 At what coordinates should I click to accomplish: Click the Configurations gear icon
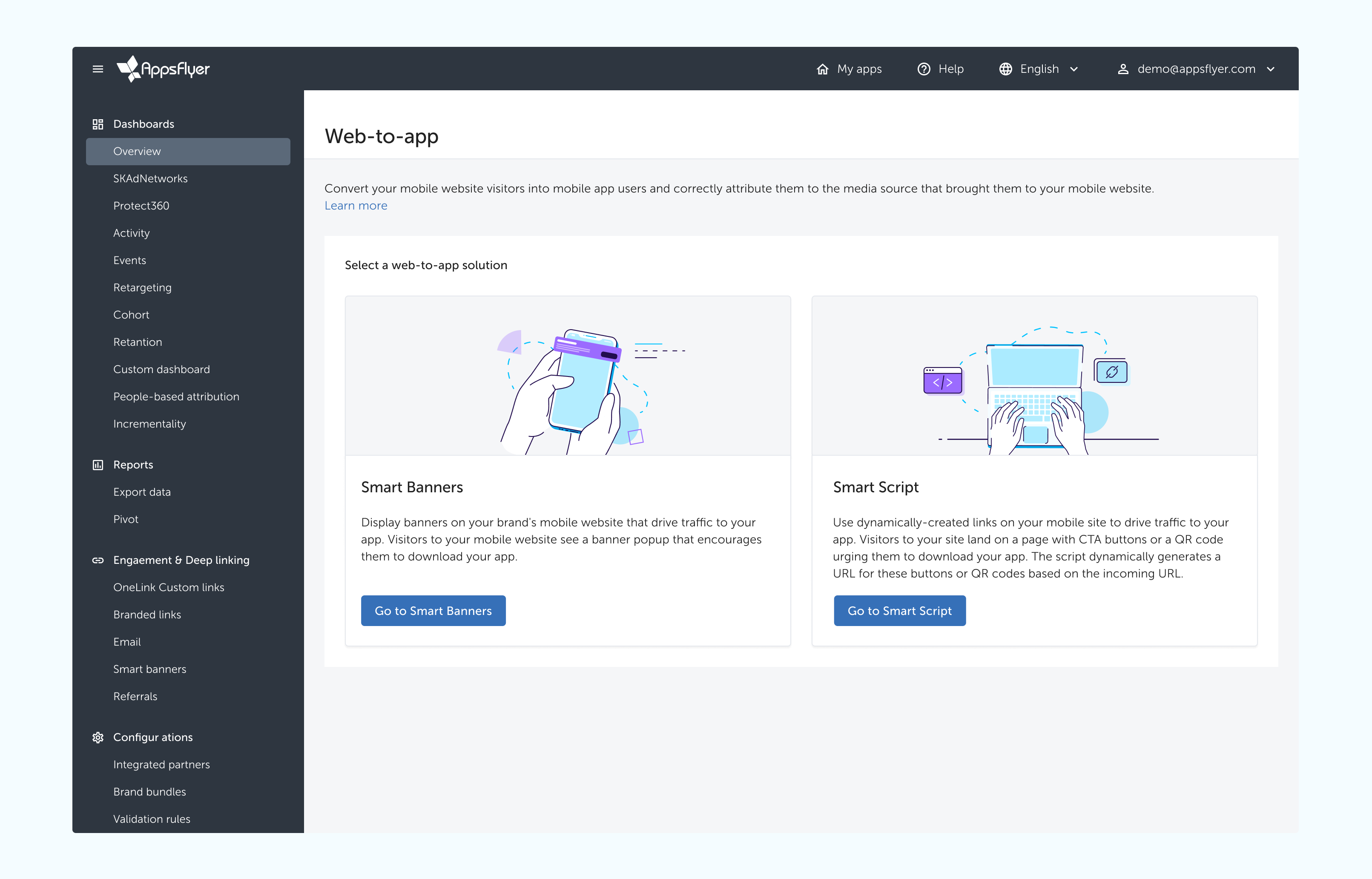(x=98, y=738)
